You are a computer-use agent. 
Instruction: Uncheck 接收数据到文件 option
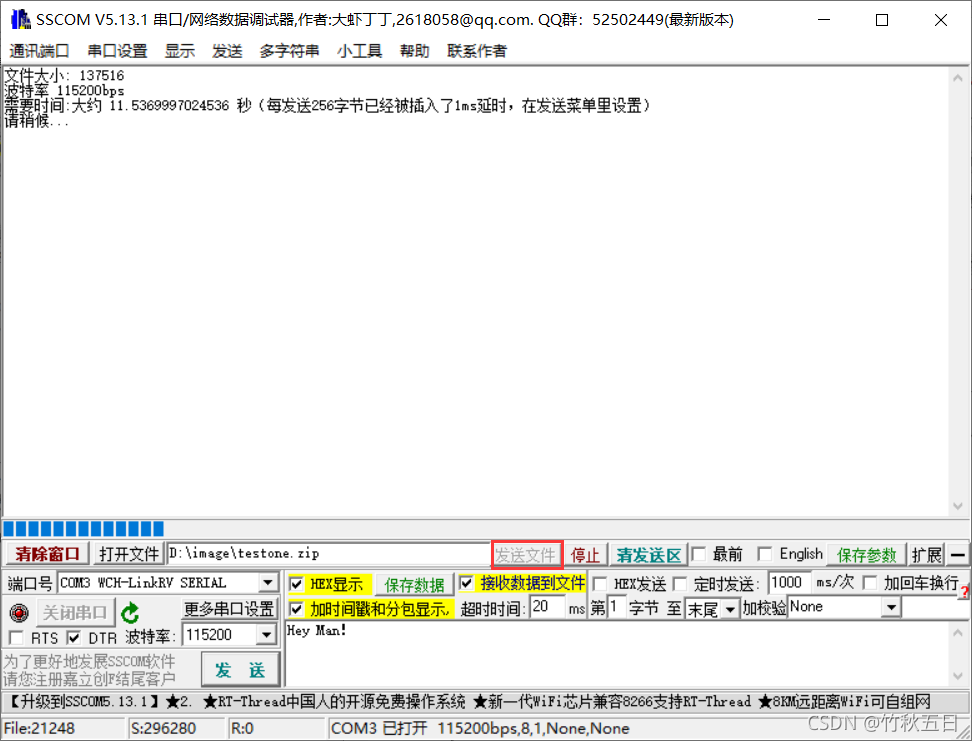[x=467, y=582]
